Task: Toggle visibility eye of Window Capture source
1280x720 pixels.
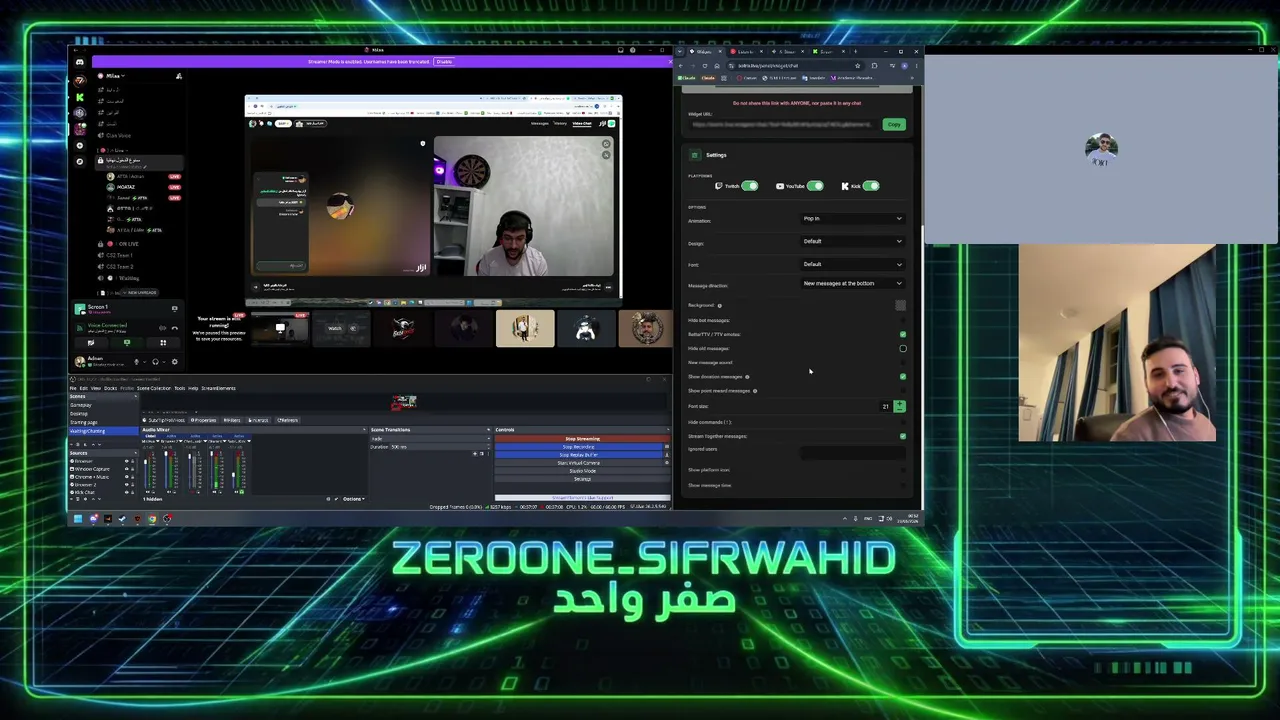Action: coord(127,469)
